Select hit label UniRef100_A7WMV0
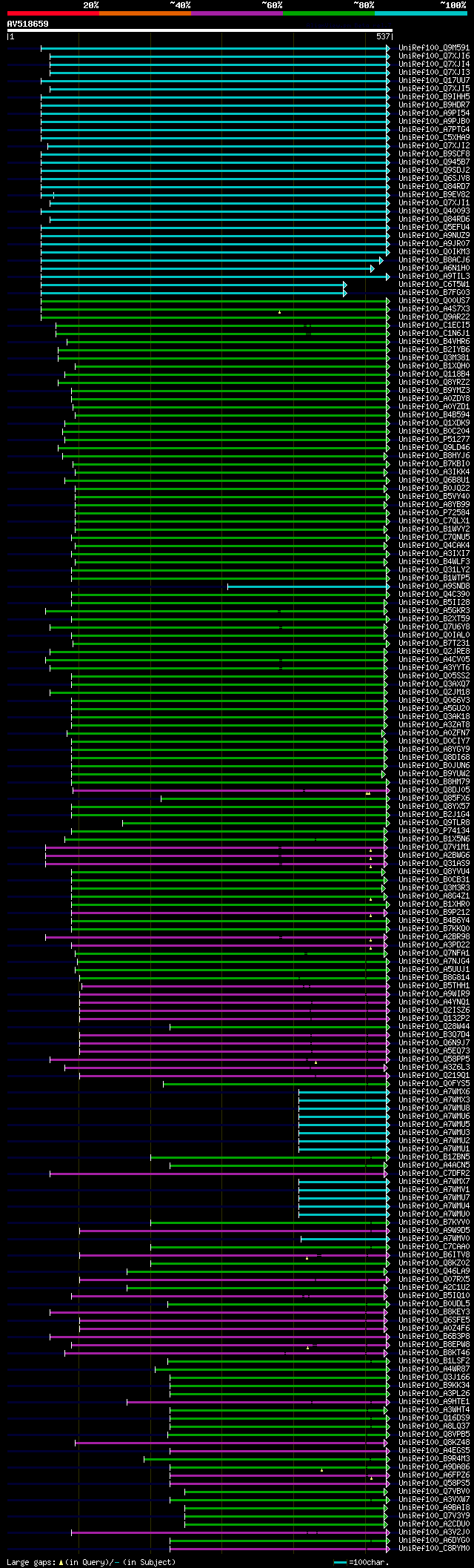Image resolution: width=474 pixels, height=1568 pixels. 434,1238
